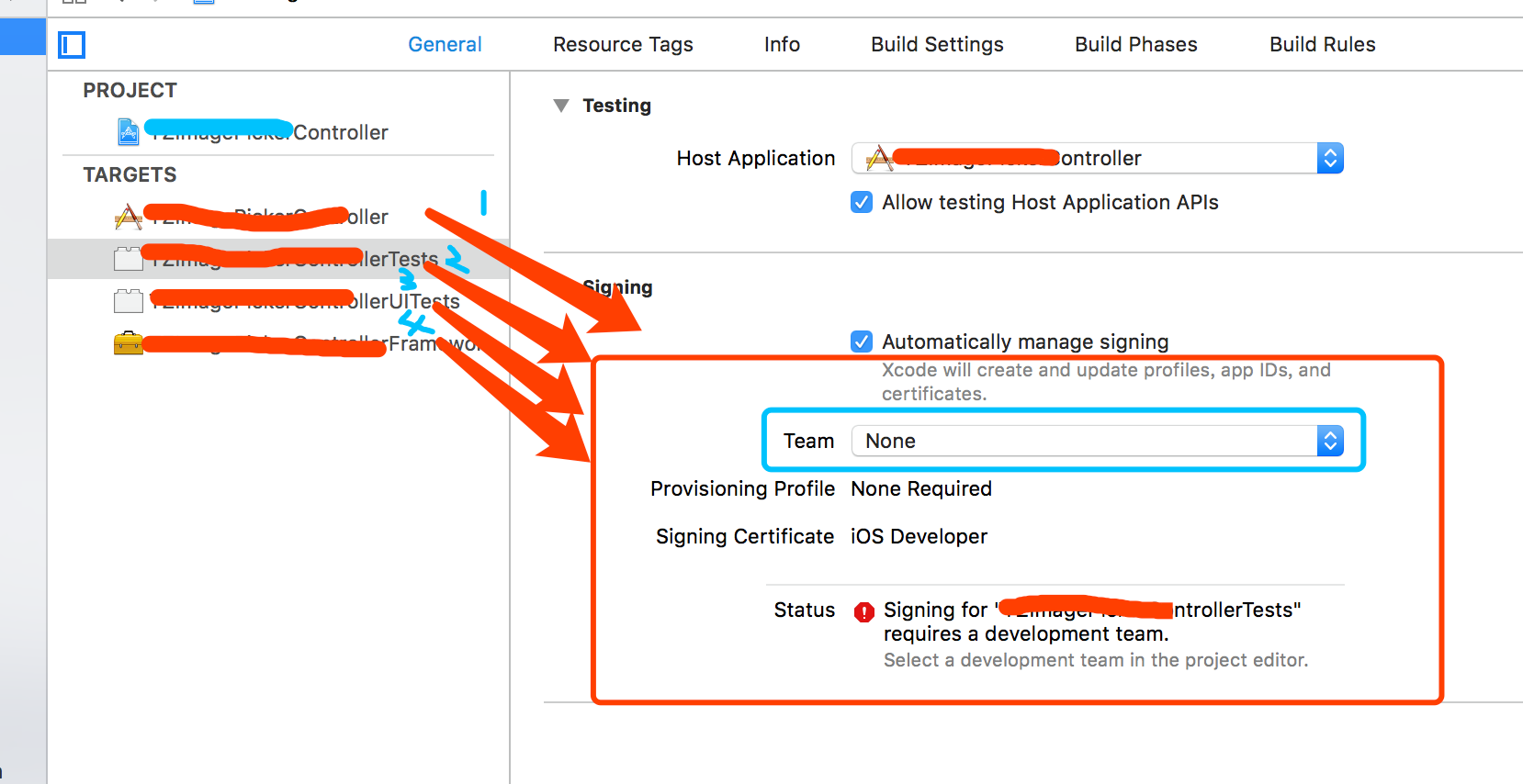
Task: Click the TARGETS section header
Action: [x=130, y=174]
